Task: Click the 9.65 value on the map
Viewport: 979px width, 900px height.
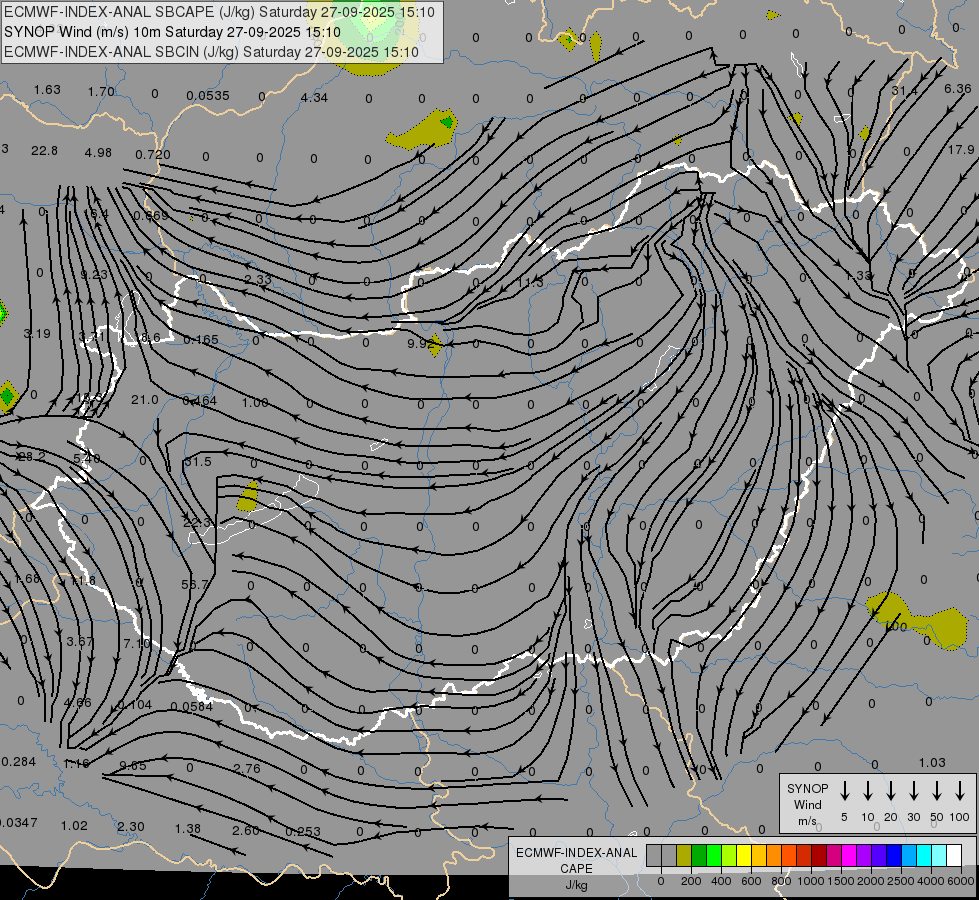Action: coord(133,766)
